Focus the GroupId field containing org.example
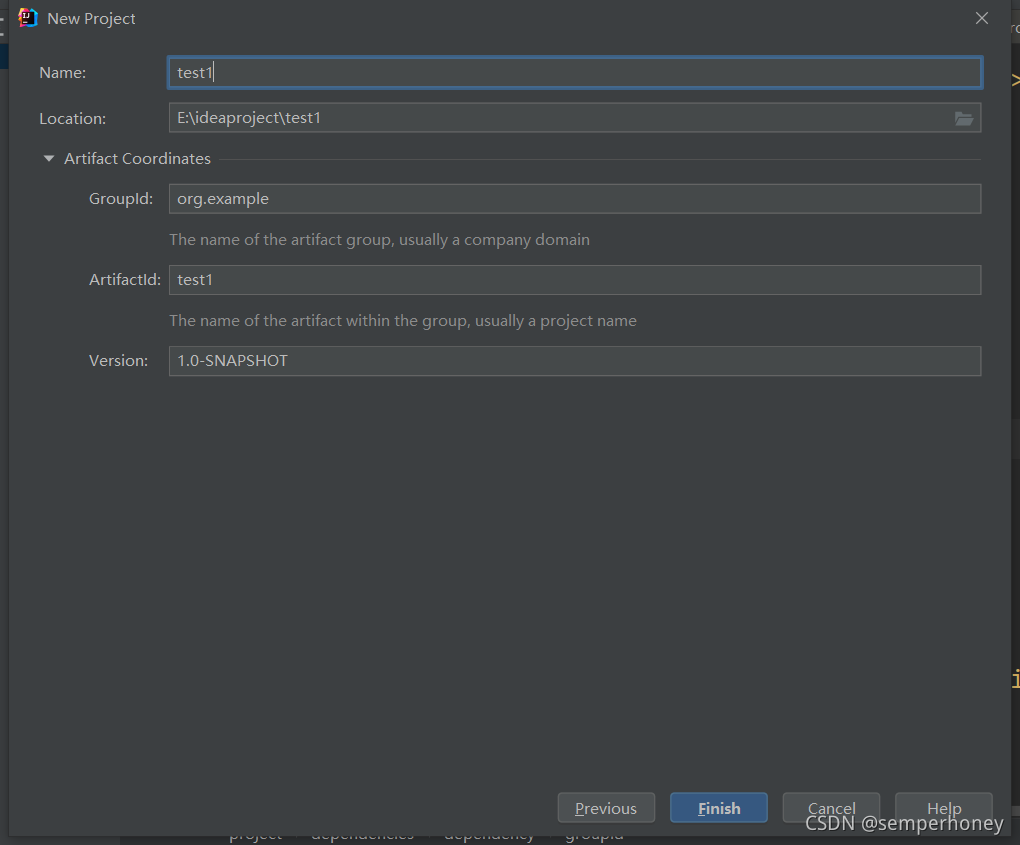The image size is (1020, 845). tap(575, 198)
